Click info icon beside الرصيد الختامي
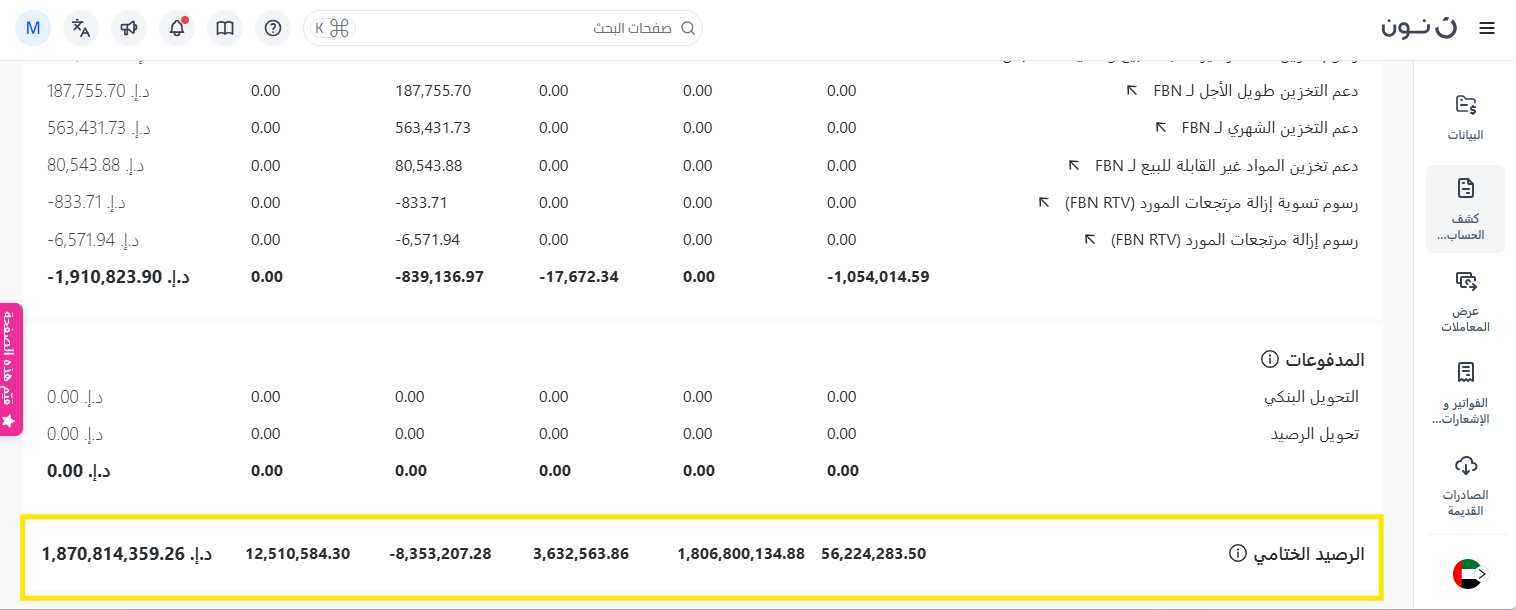Image resolution: width=1516 pixels, height=610 pixels. tap(1237, 554)
